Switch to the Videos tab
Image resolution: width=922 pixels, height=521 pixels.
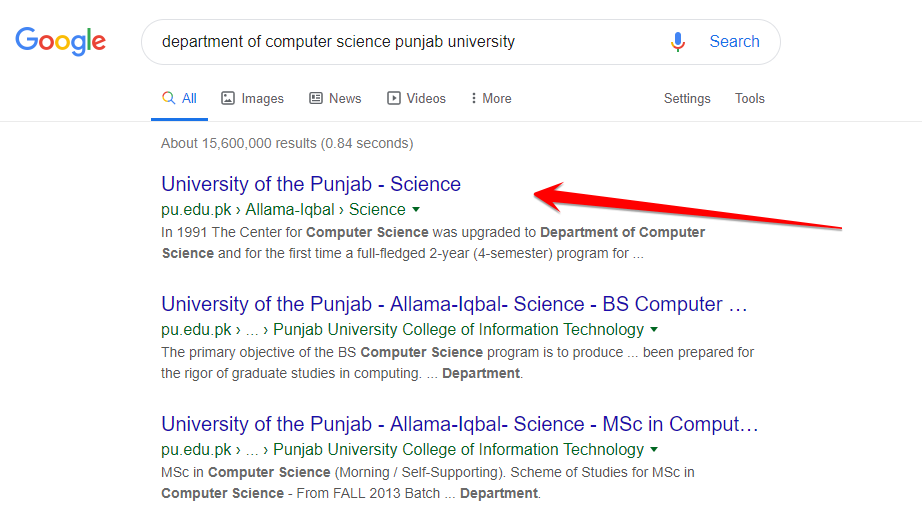(426, 98)
